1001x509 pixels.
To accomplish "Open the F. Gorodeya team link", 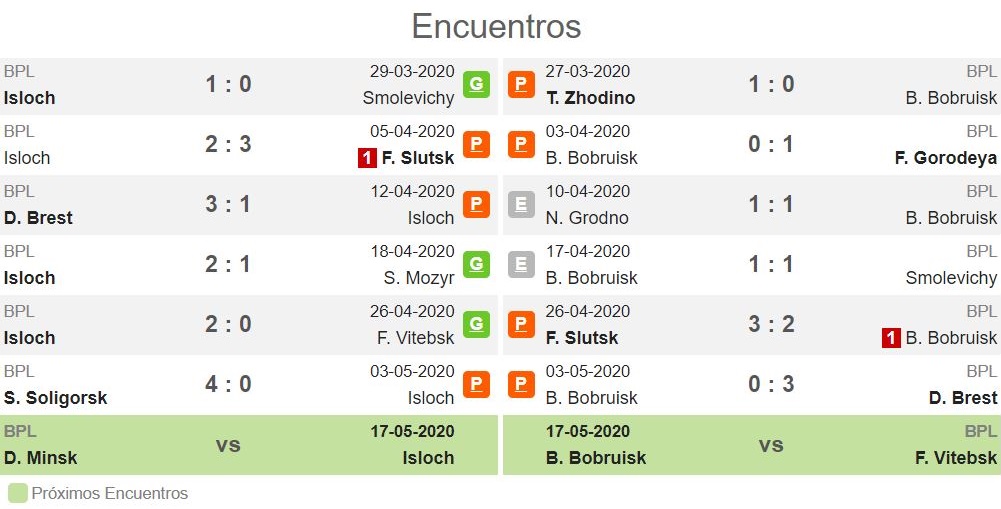I will (946, 158).
